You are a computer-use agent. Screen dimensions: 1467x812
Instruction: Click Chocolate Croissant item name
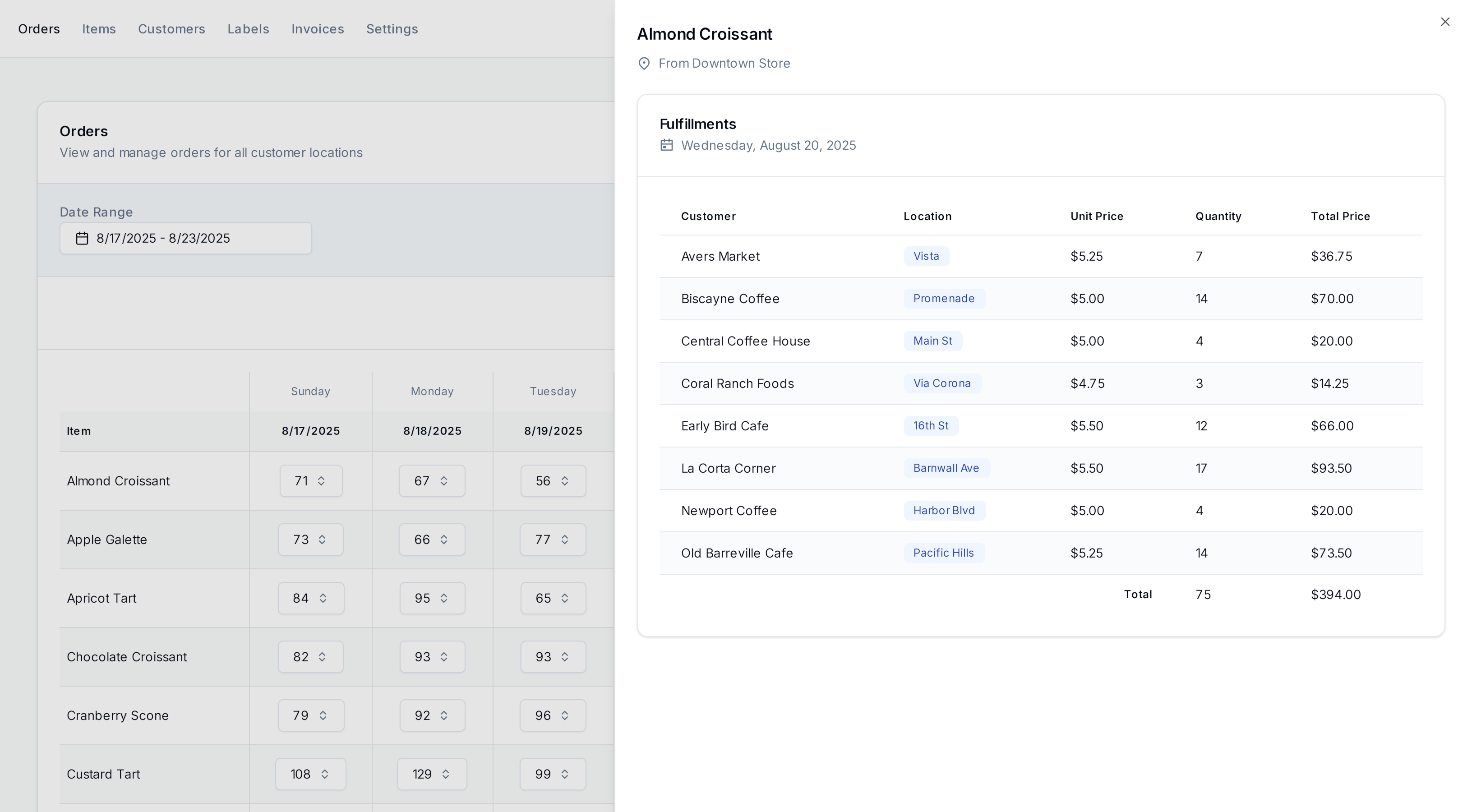coord(127,656)
